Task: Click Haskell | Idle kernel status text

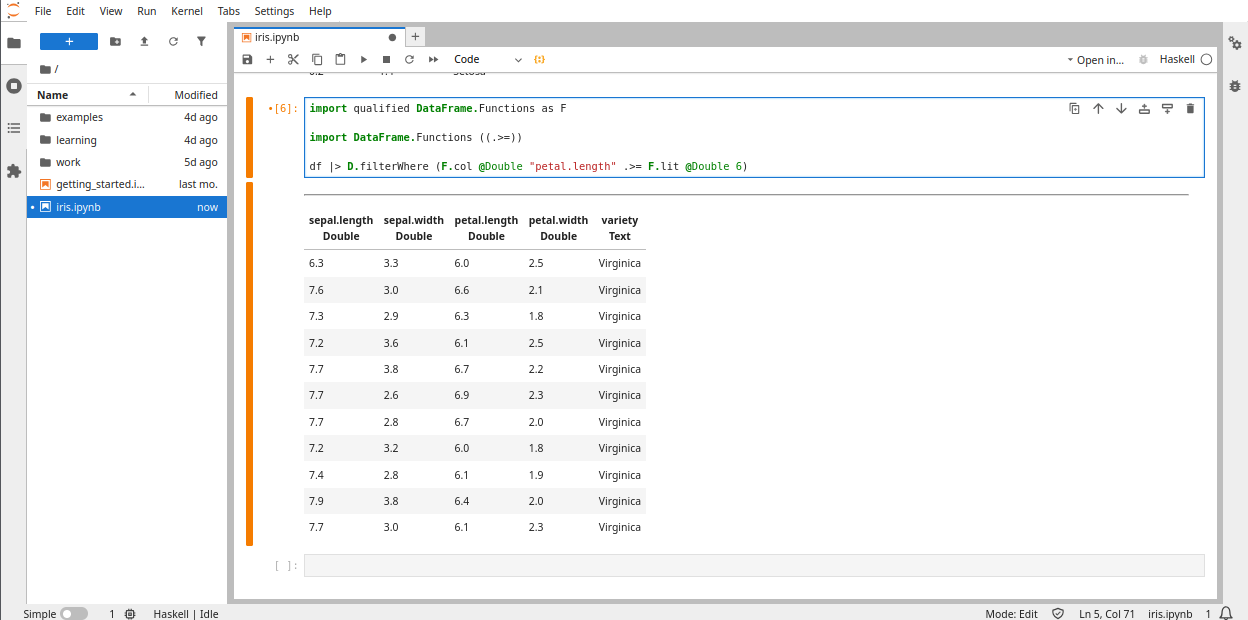Action: point(186,613)
